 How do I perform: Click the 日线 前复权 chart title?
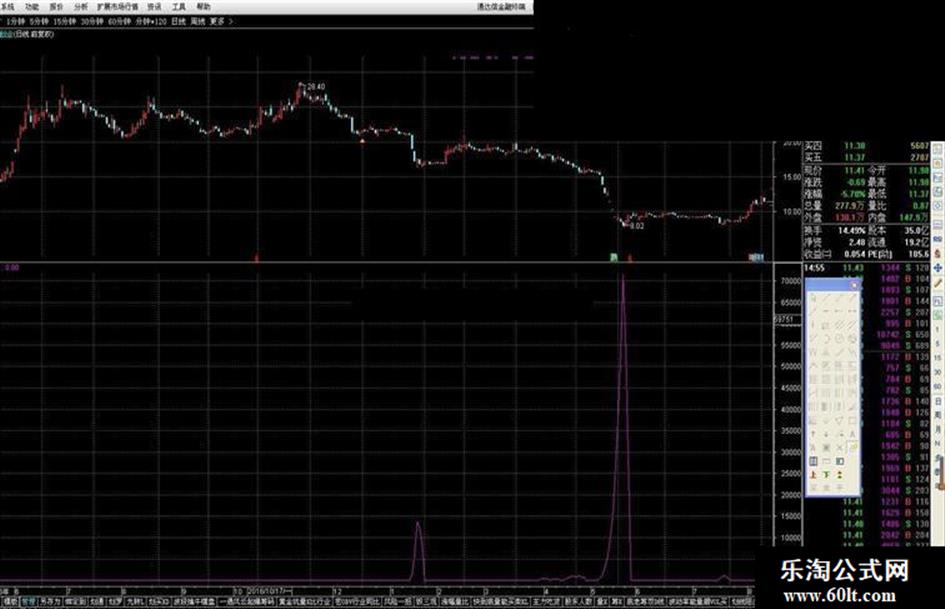coord(34,34)
